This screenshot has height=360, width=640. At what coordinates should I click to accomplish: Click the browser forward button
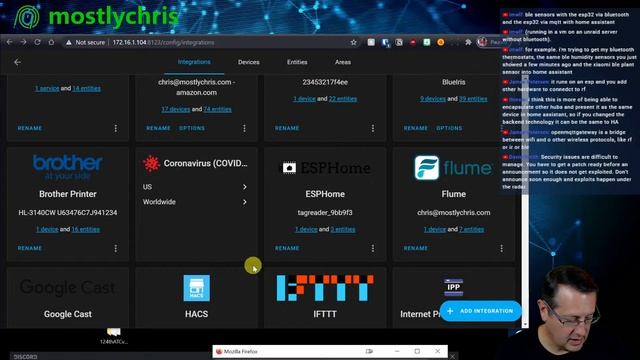click(23, 42)
